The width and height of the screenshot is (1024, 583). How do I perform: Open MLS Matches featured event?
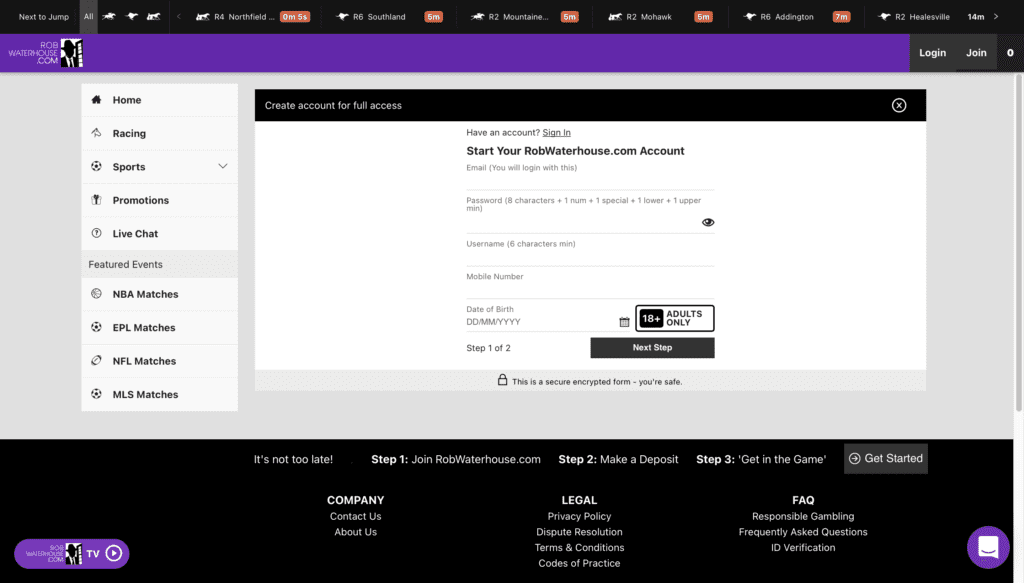coord(159,394)
